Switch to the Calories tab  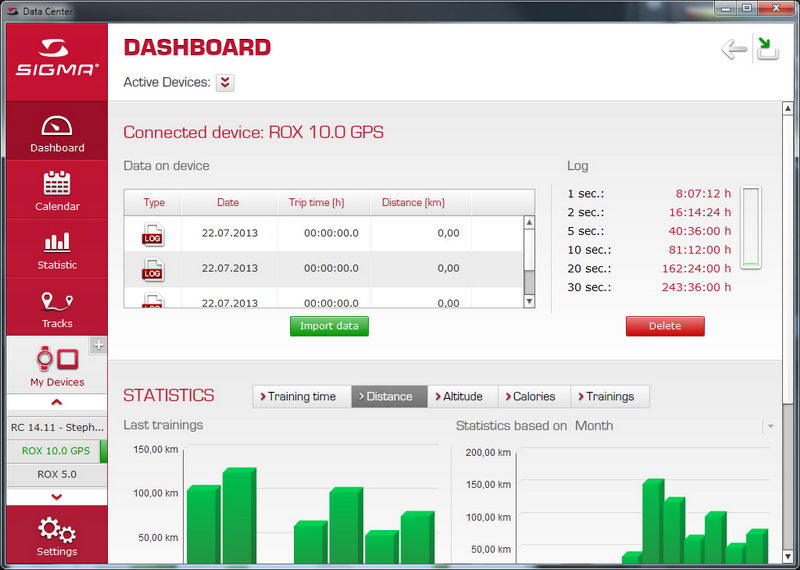pyautogui.click(x=534, y=396)
